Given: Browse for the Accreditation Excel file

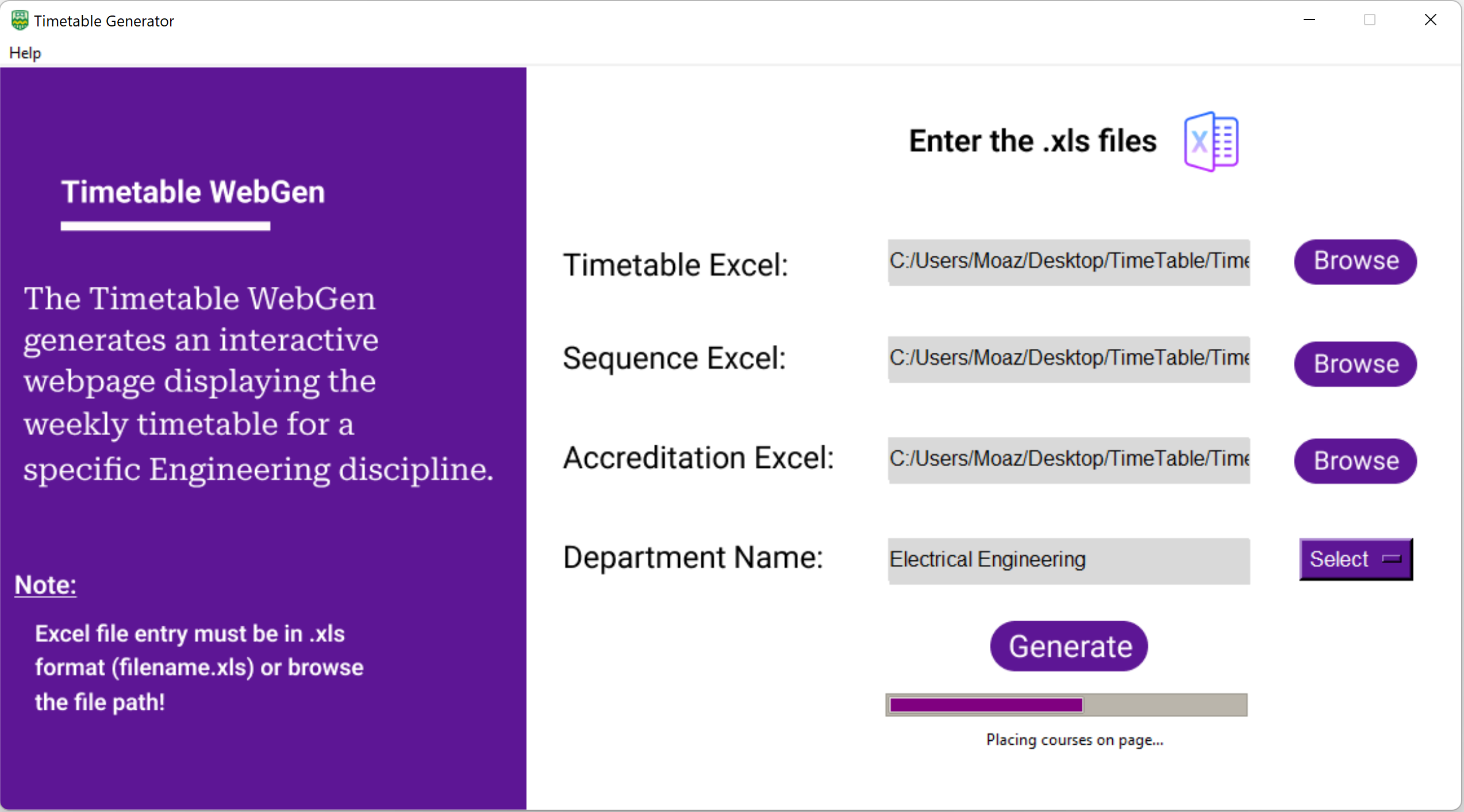Looking at the screenshot, I should pyautogui.click(x=1355, y=461).
